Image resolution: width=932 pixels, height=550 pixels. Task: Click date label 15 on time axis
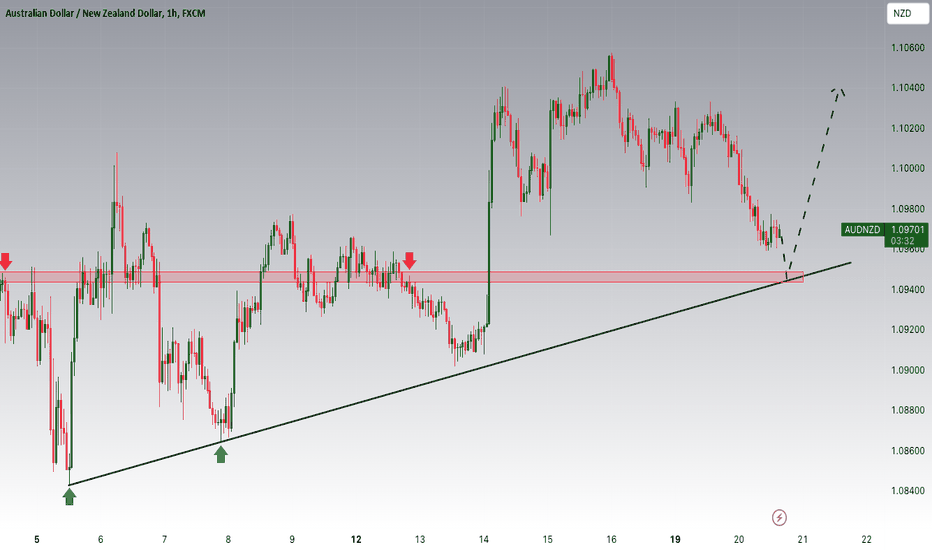click(x=547, y=539)
